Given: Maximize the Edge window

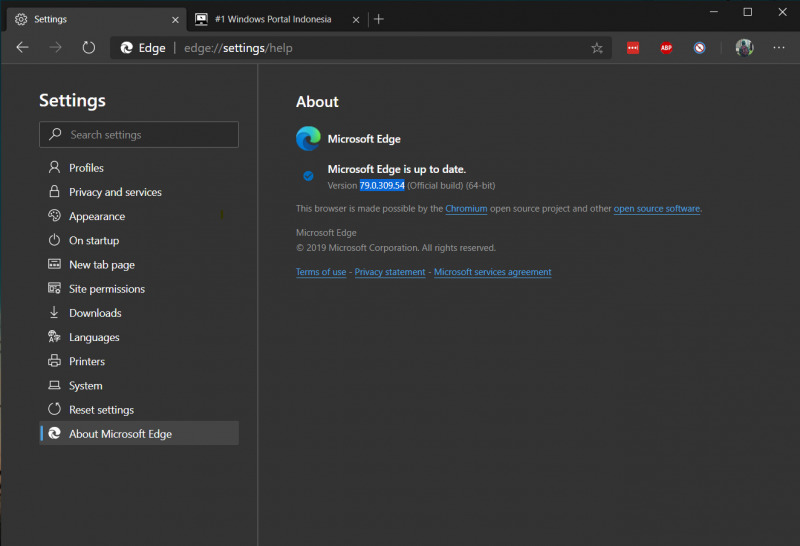Looking at the screenshot, I should [x=747, y=12].
